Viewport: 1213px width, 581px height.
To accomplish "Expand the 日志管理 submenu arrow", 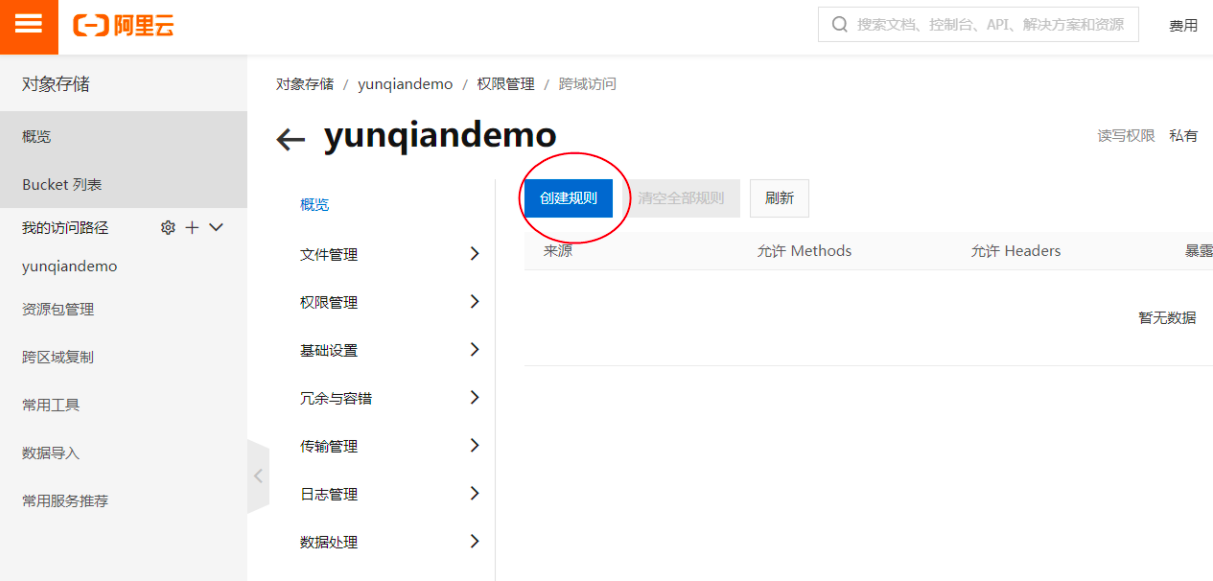I will click(x=475, y=494).
